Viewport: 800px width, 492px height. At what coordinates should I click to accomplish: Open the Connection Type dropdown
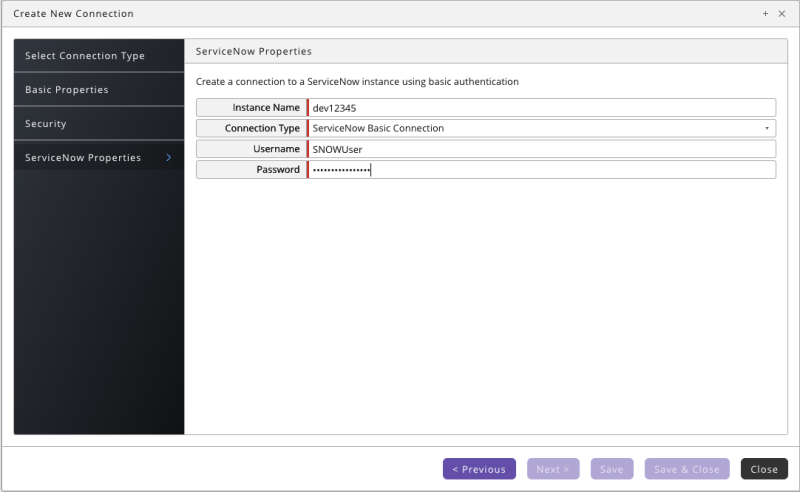pyautogui.click(x=542, y=128)
